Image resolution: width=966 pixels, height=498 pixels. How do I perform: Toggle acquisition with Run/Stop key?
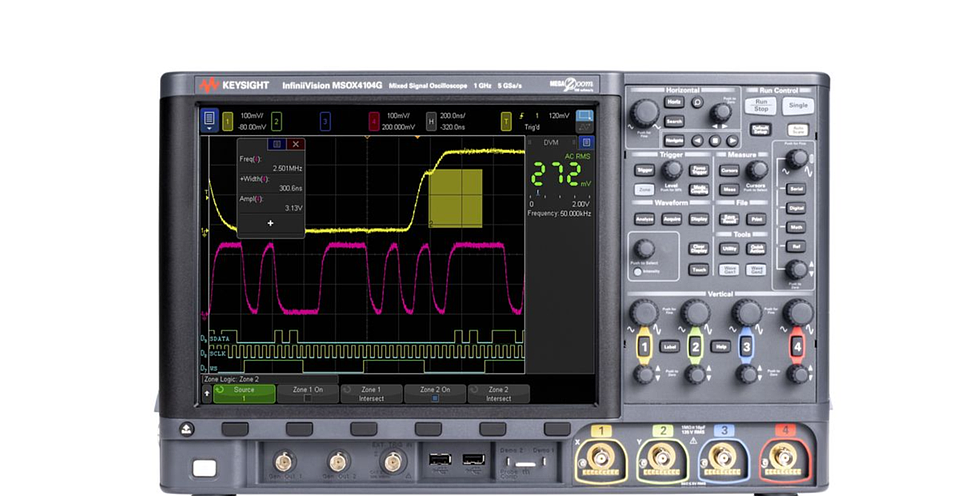[761, 105]
